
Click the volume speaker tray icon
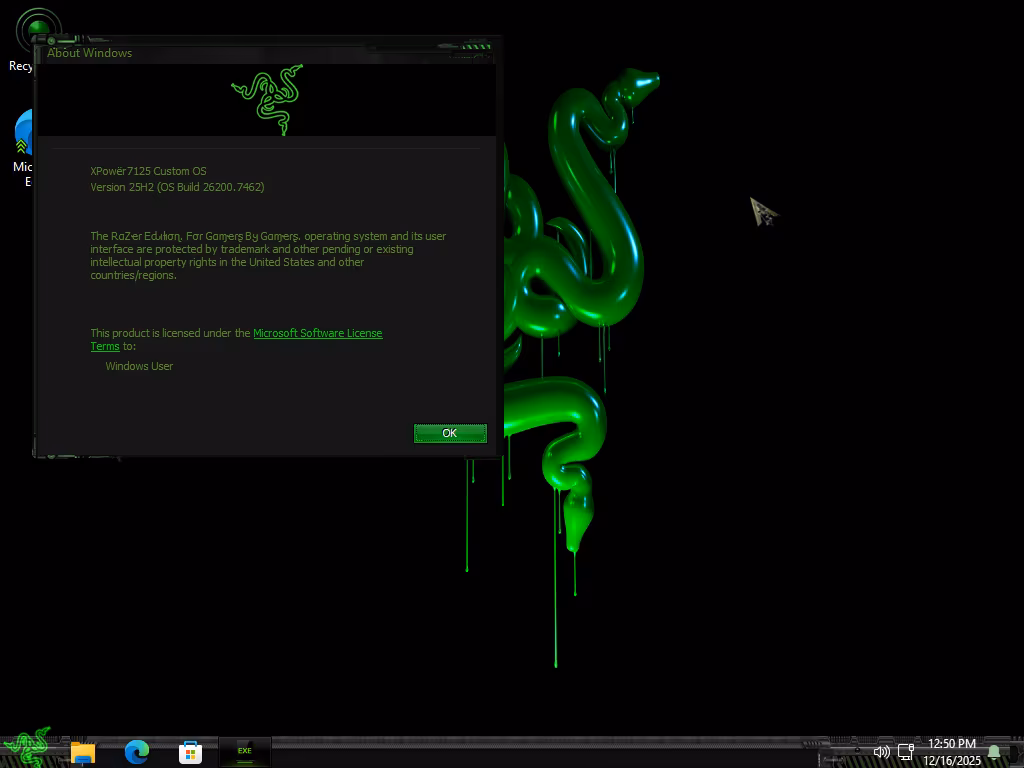point(881,752)
